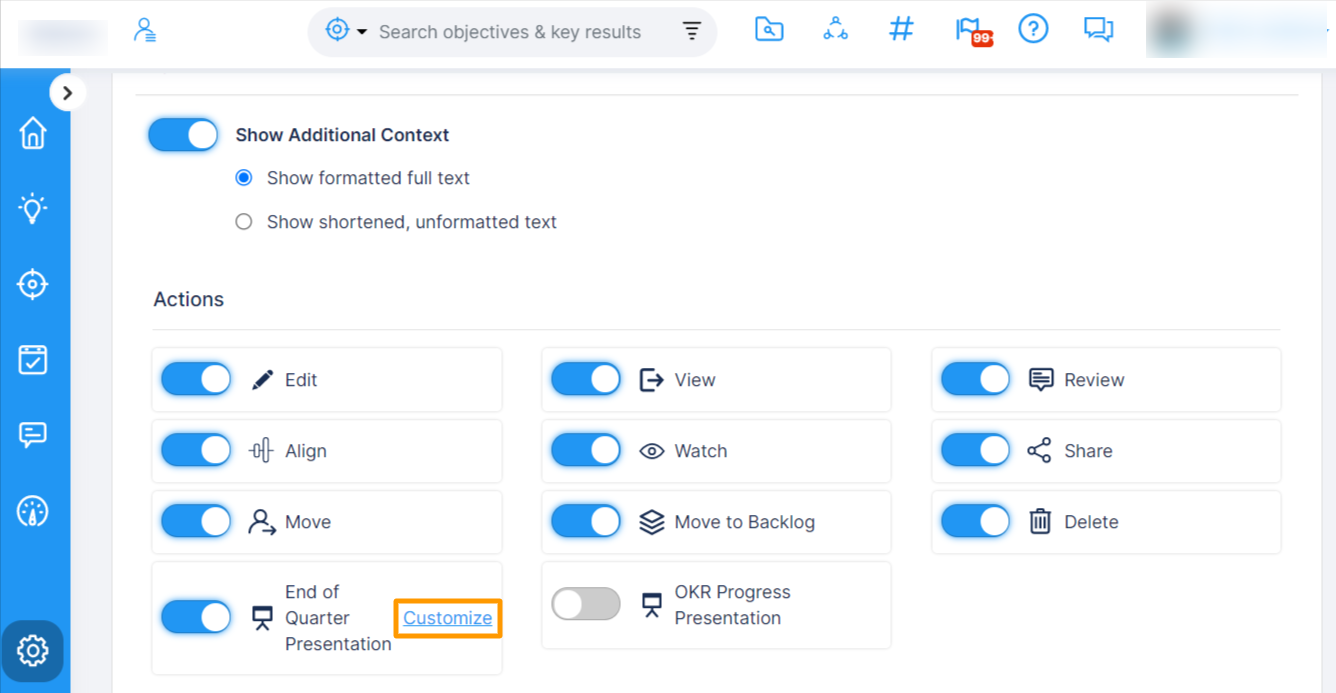The width and height of the screenshot is (1336, 693).
Task: Select the lightbulb ideas icon in sidebar
Action: 33,208
